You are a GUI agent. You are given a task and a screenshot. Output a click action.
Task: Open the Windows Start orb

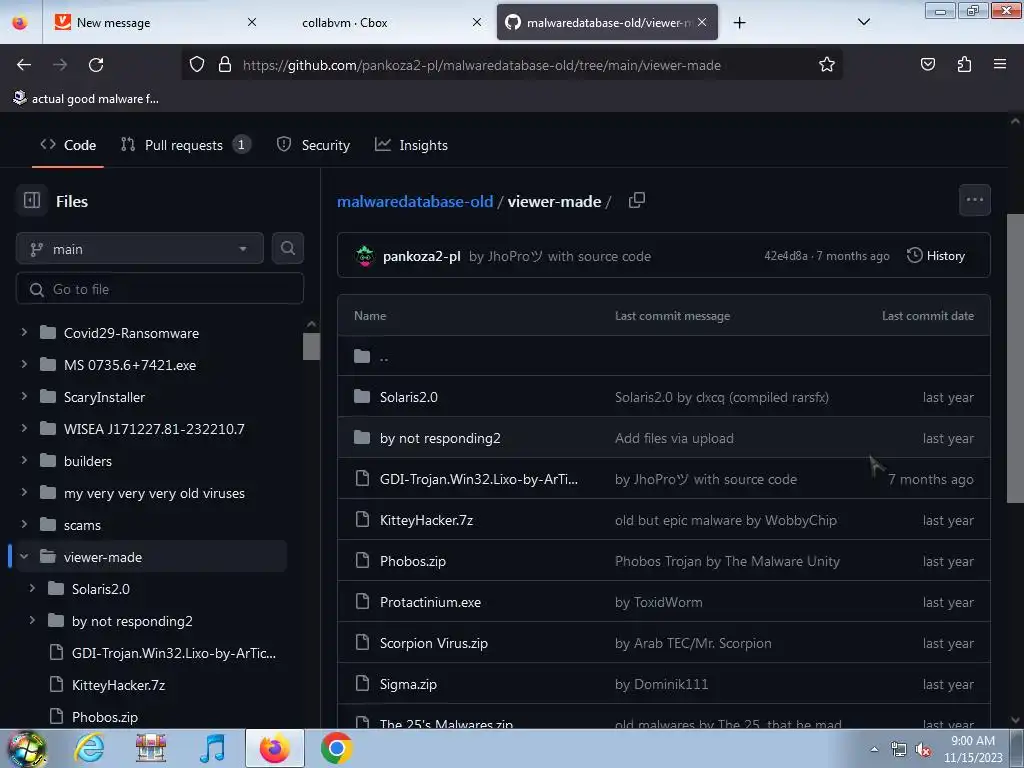click(x=27, y=748)
